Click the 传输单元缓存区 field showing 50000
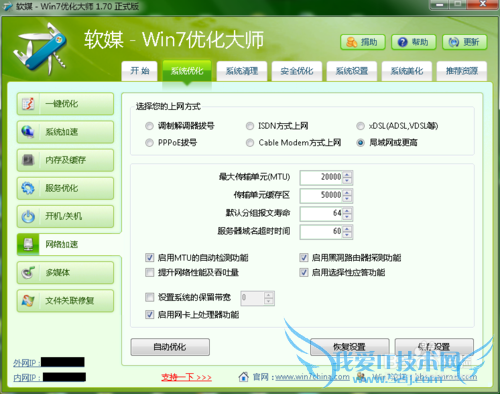 coord(321,196)
